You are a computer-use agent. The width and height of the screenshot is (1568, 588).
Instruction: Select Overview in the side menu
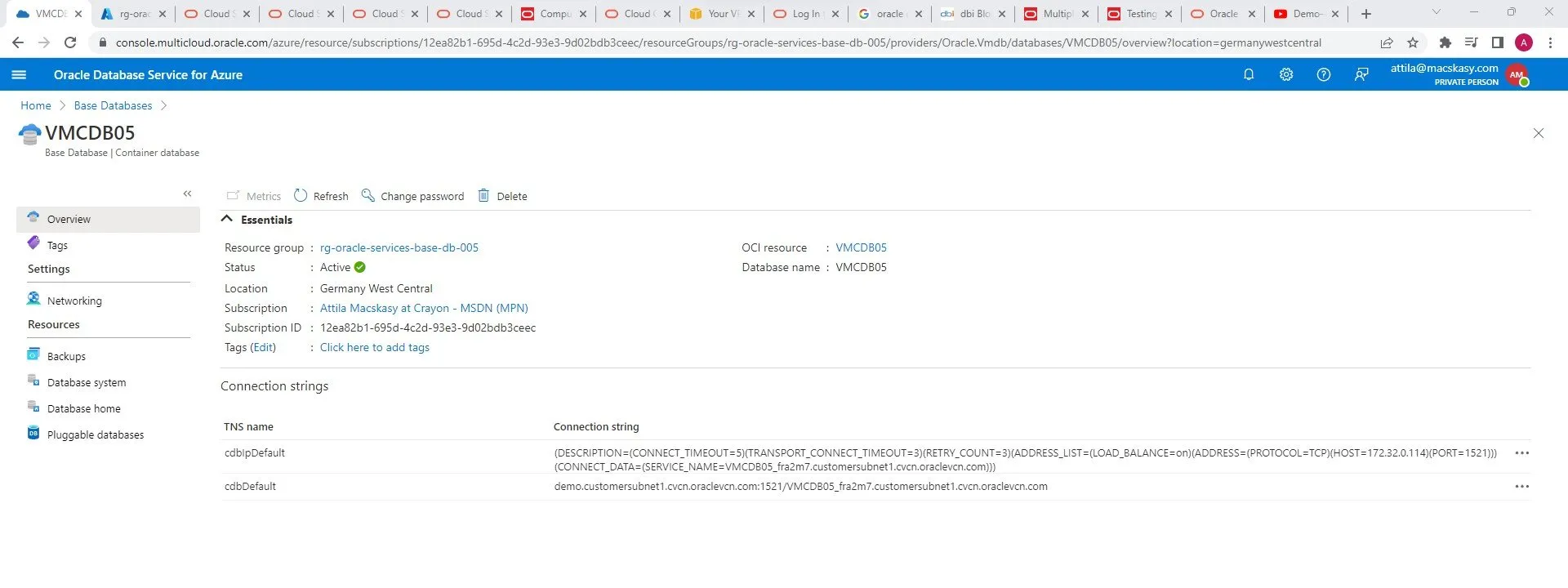point(108,219)
